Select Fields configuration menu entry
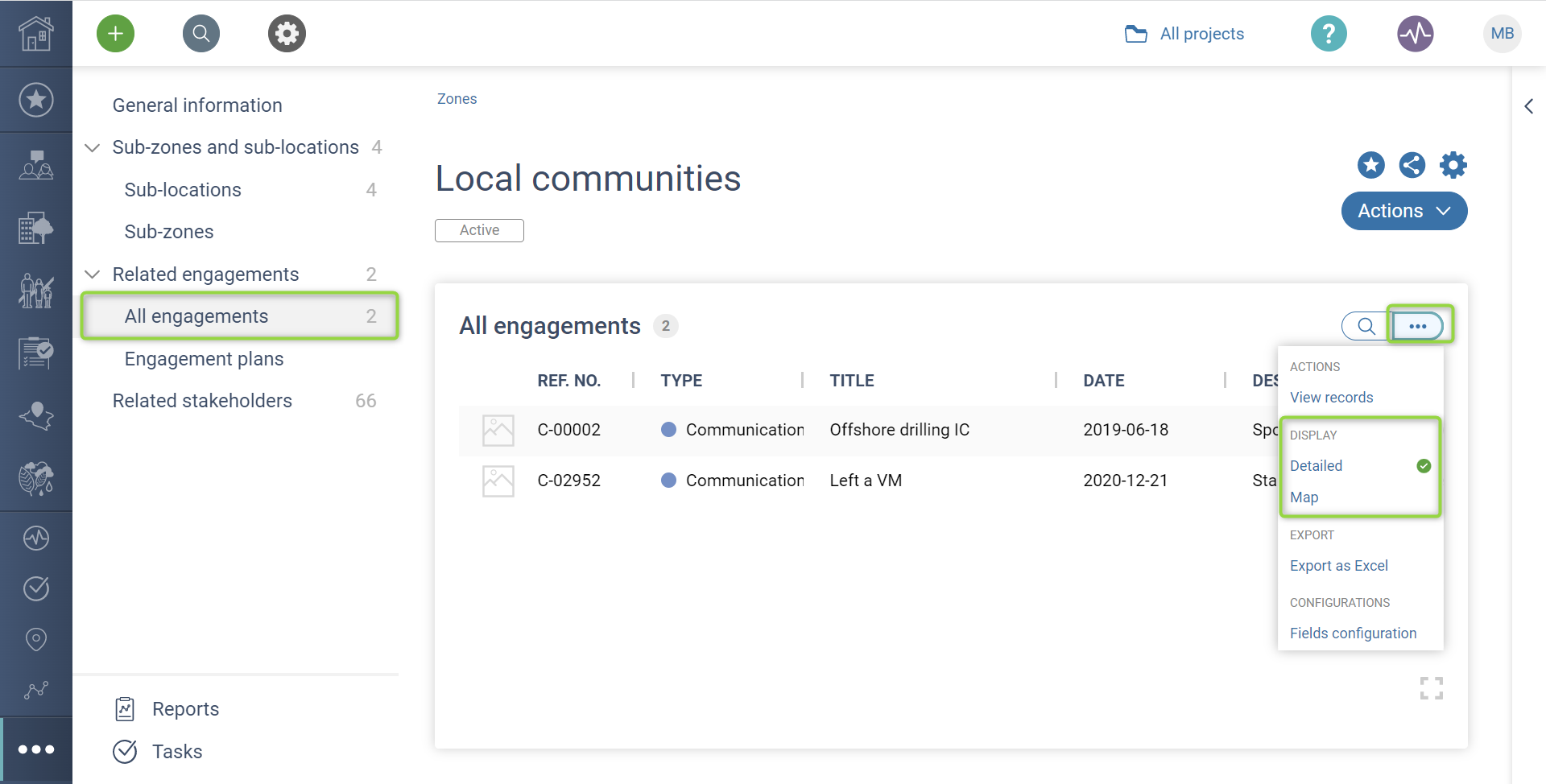The image size is (1546, 784). 1353,633
